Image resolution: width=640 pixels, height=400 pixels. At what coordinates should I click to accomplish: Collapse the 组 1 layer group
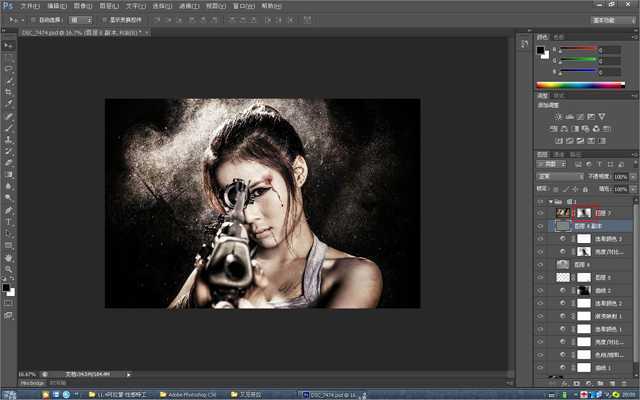coord(551,202)
